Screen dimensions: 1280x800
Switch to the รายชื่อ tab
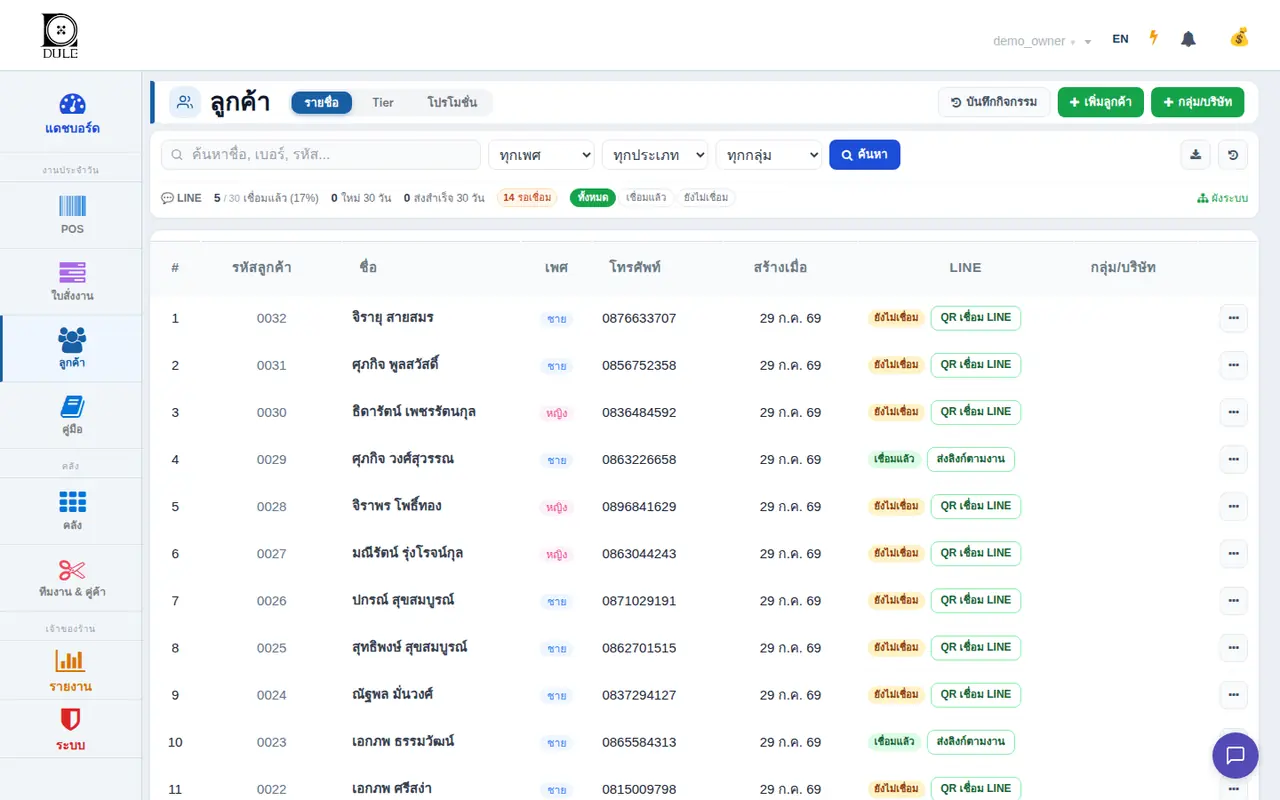click(322, 102)
